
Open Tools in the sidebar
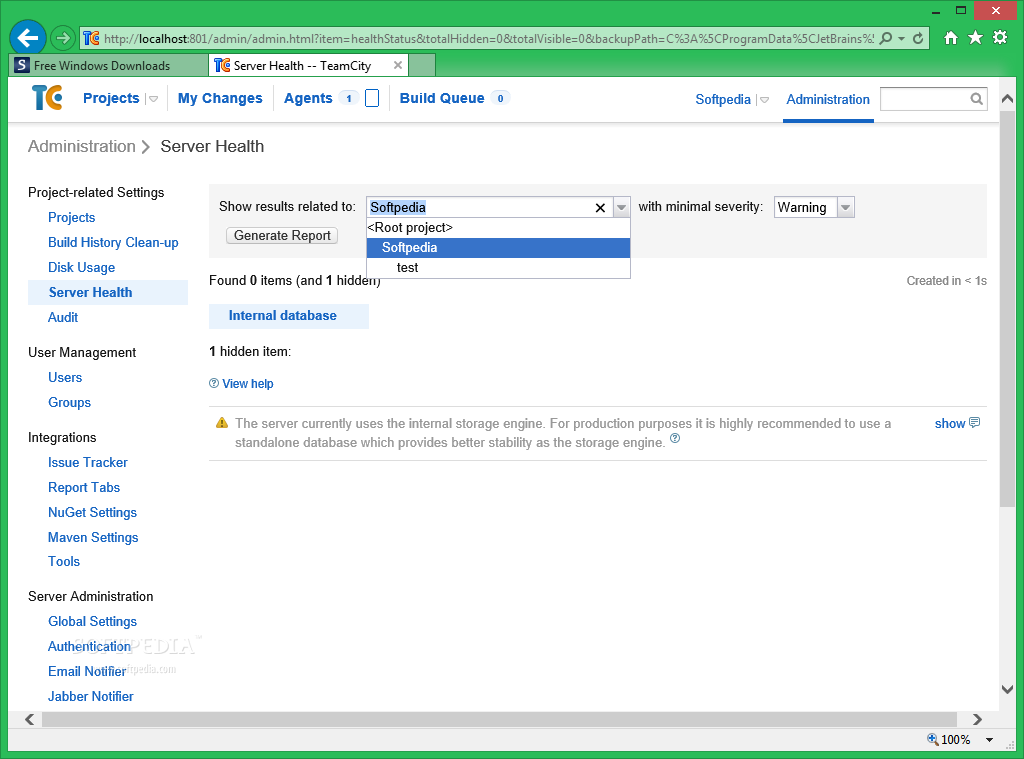pos(63,561)
